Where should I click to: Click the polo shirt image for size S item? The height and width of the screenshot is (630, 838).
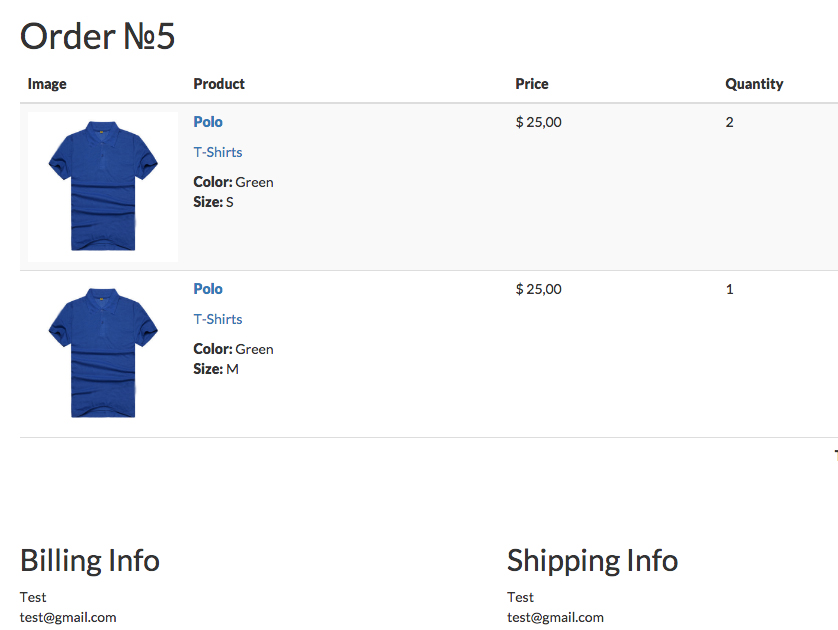pos(103,186)
